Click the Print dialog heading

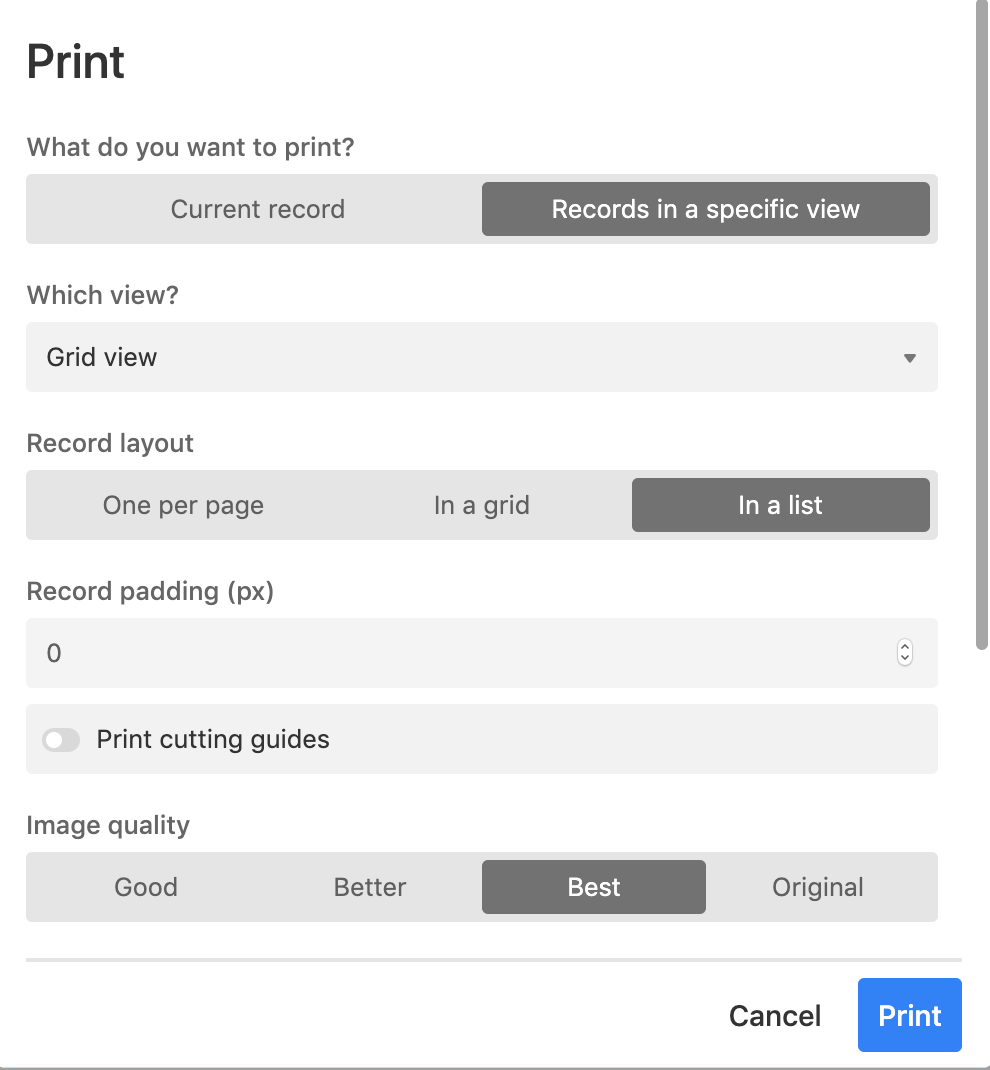[x=75, y=62]
